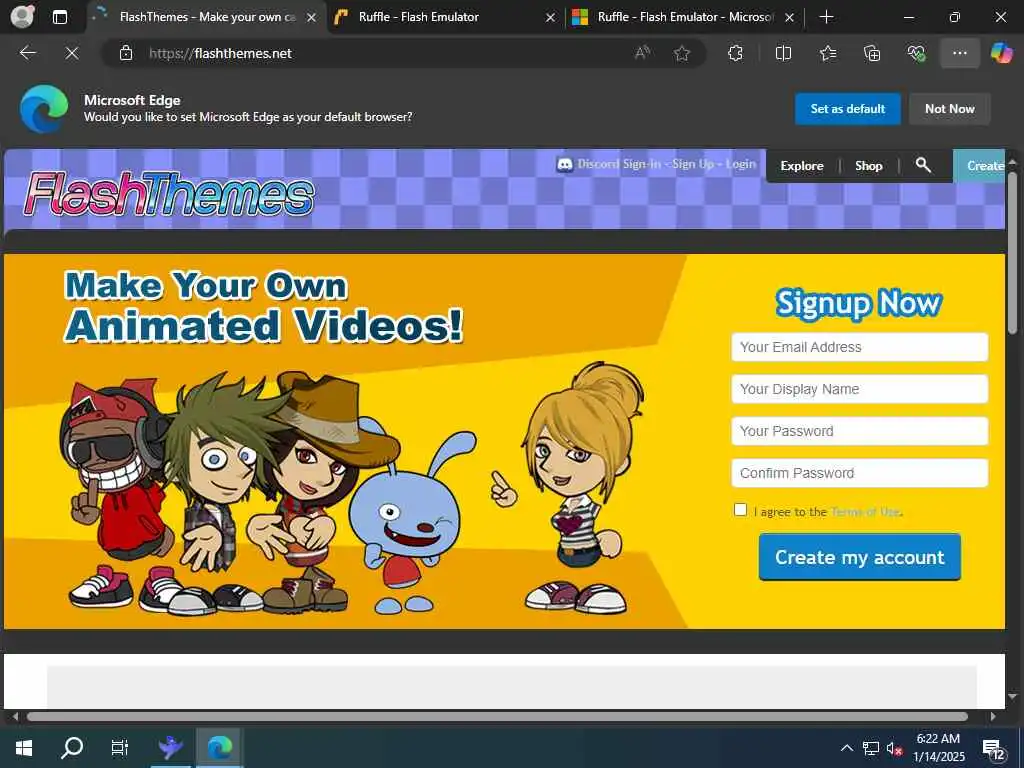Stop loading the page with X button

tap(72, 53)
